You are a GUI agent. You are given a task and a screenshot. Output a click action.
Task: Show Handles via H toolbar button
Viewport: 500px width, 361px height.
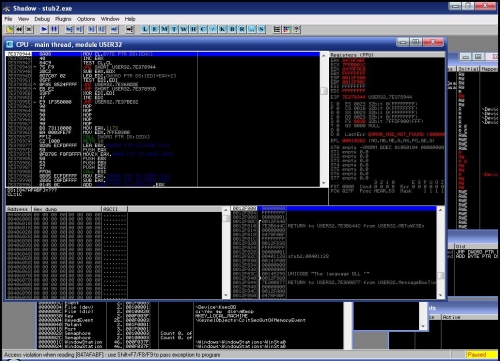[193, 29]
